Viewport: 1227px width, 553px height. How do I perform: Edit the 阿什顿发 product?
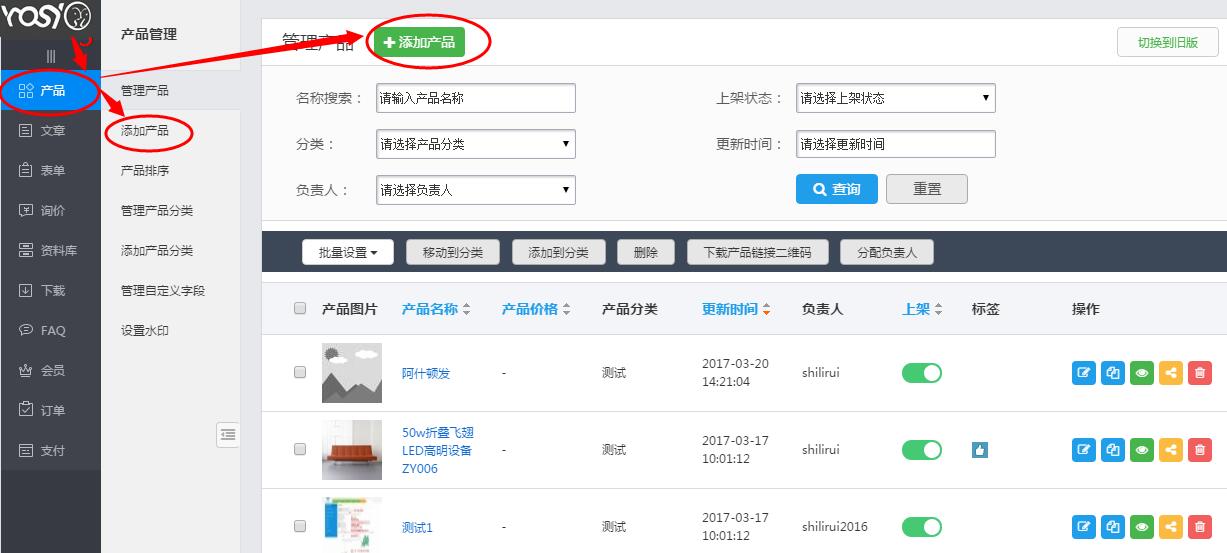click(x=1084, y=373)
